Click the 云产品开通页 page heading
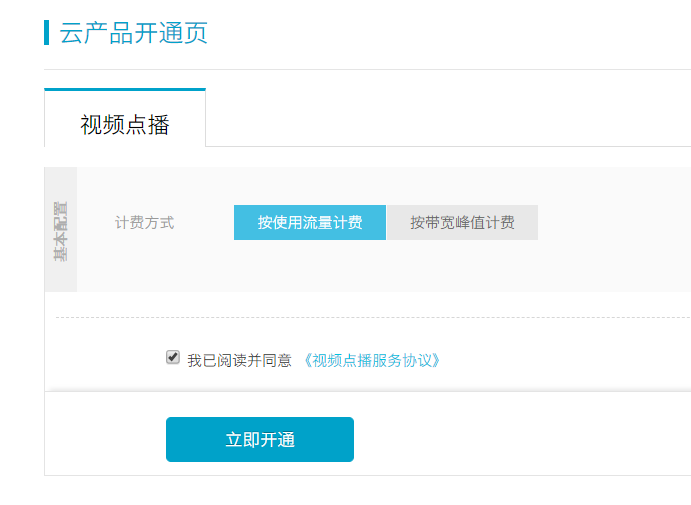 [134, 32]
